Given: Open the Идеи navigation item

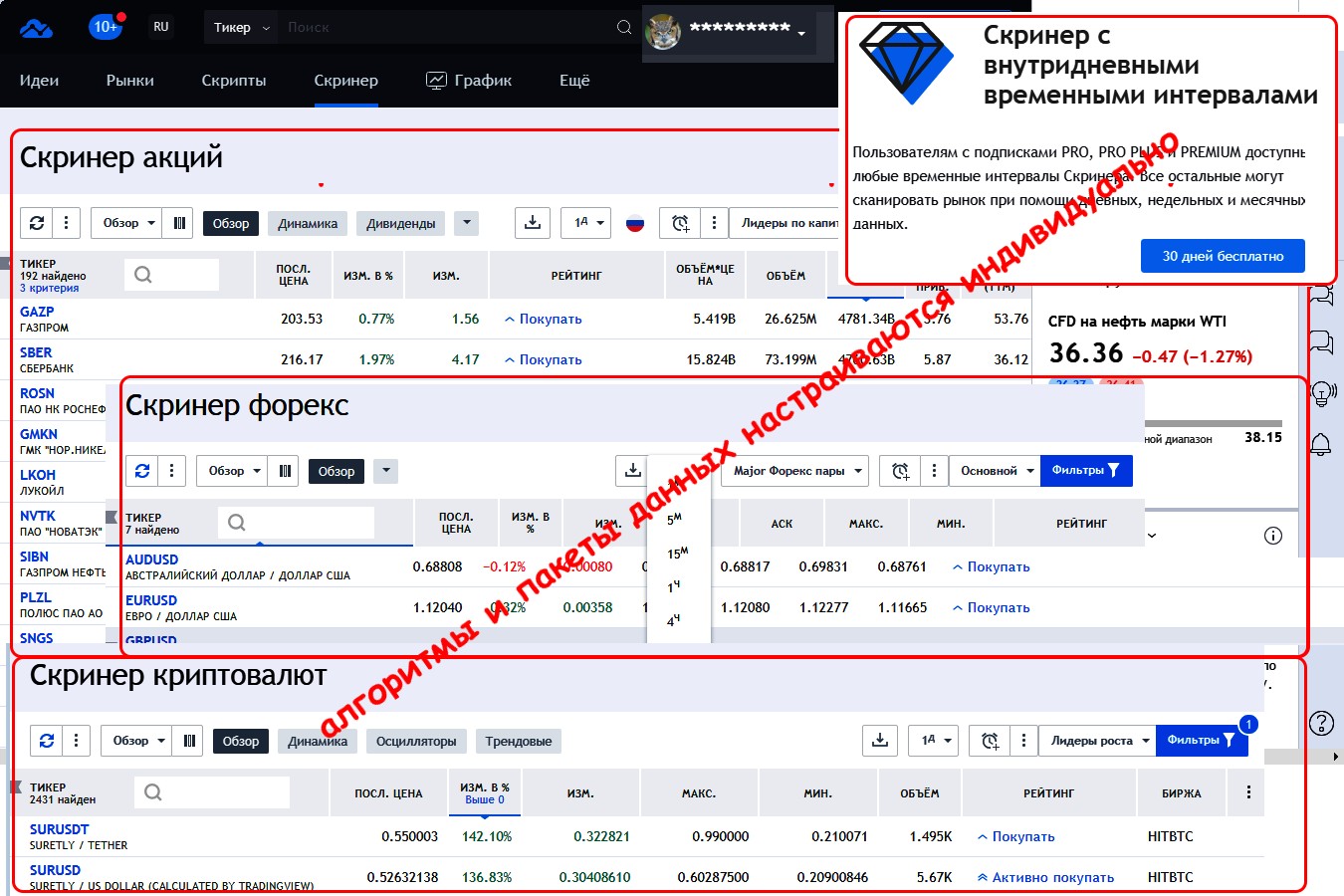Looking at the screenshot, I should 39,81.
